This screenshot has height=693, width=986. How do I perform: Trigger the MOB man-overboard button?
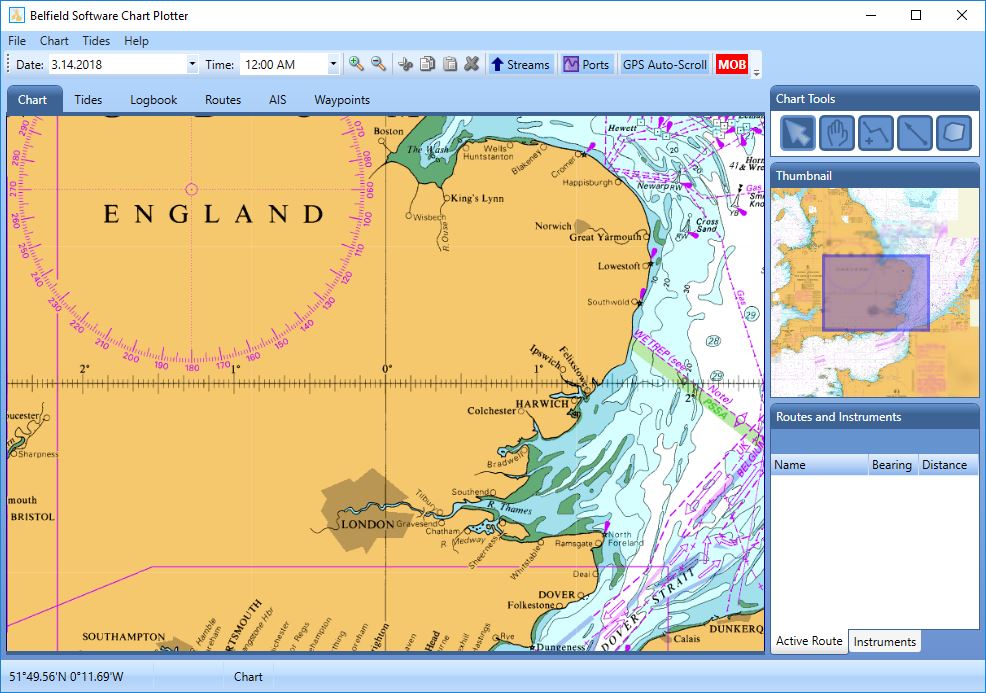click(x=731, y=63)
